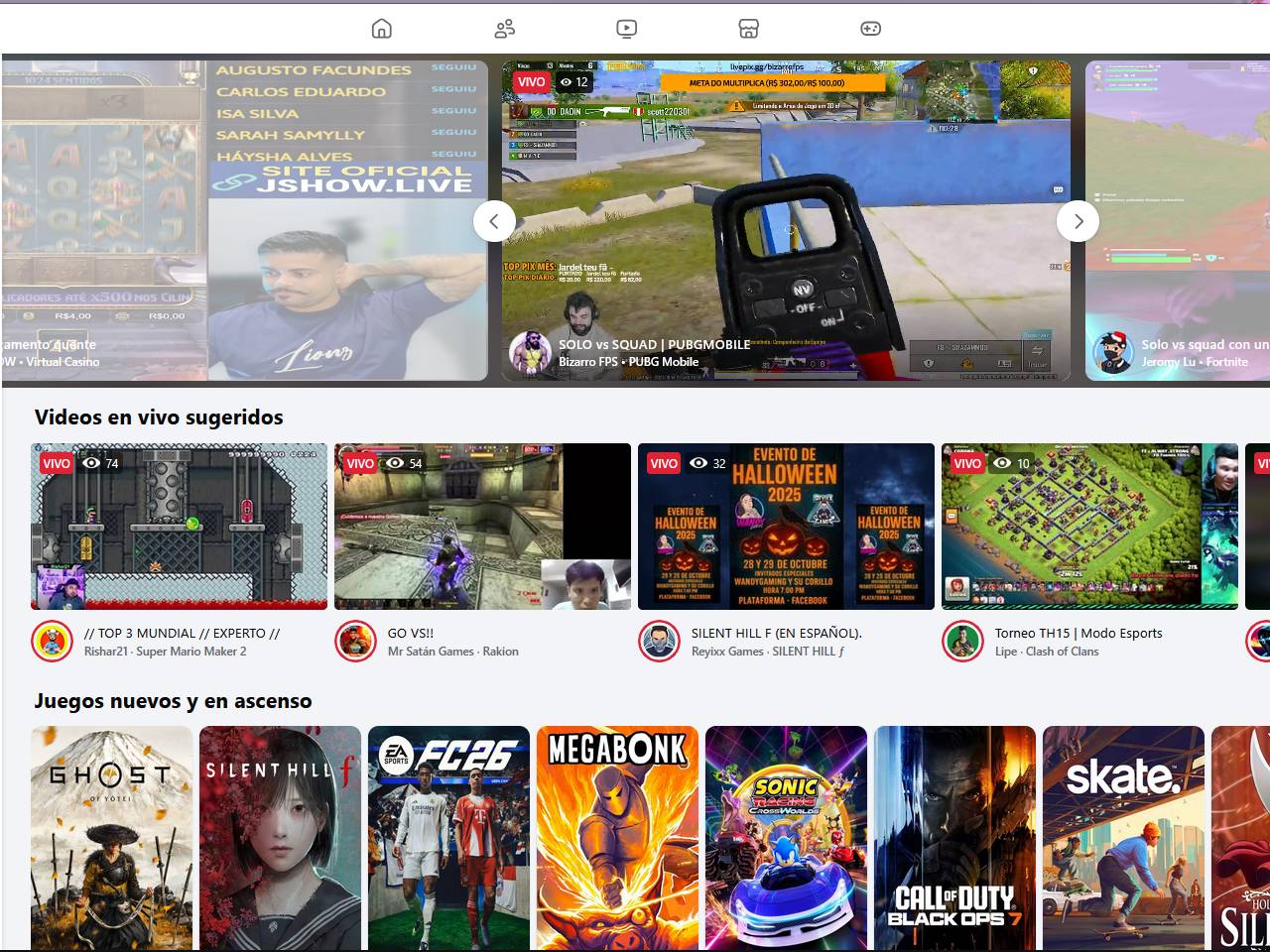Open the Super Mario Maker 2 live thumbnail
The height and width of the screenshot is (952, 1270).
179,526
